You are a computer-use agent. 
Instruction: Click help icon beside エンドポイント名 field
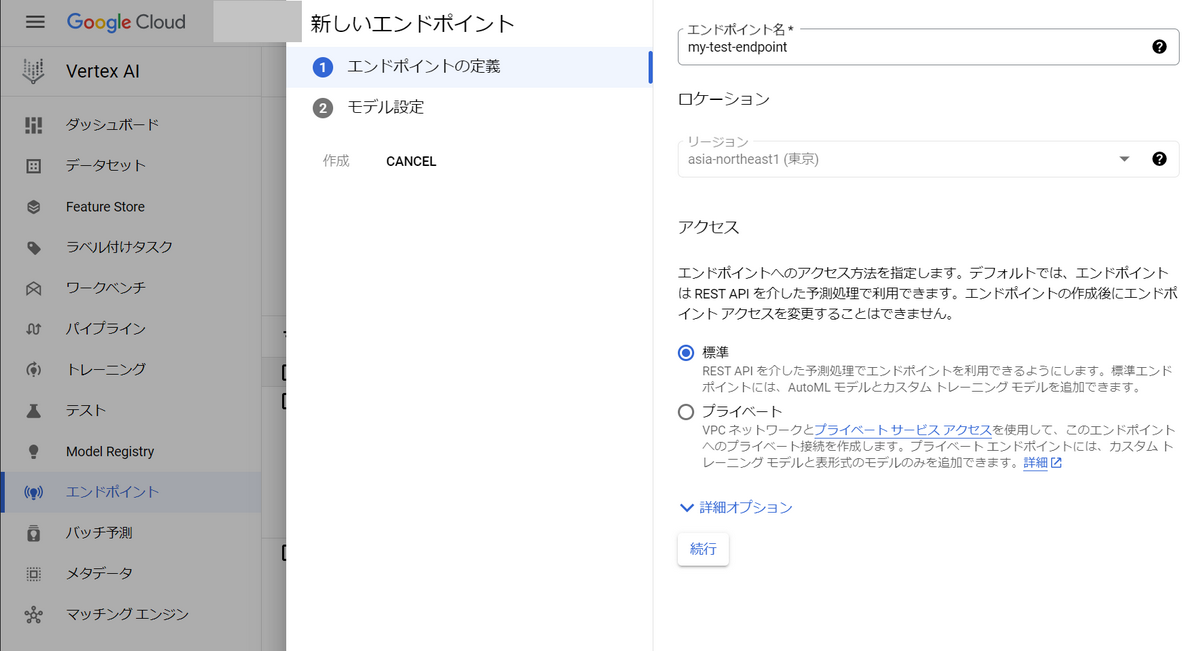[x=1159, y=46]
